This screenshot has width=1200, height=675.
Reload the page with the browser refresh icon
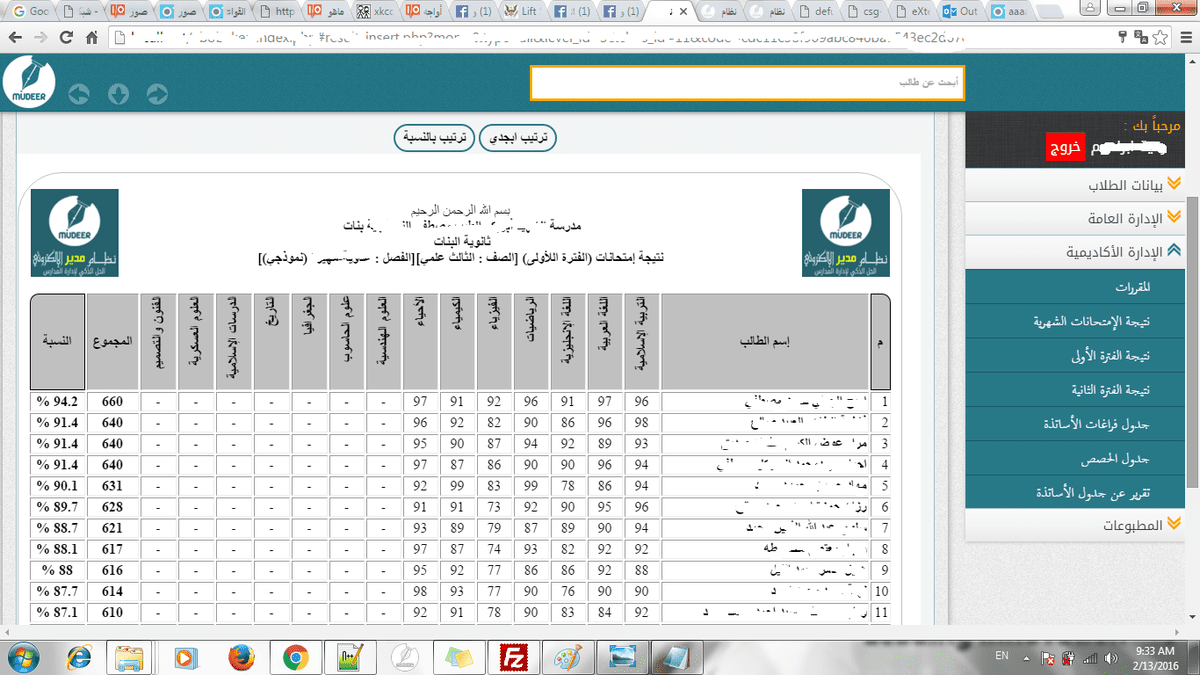click(x=66, y=38)
